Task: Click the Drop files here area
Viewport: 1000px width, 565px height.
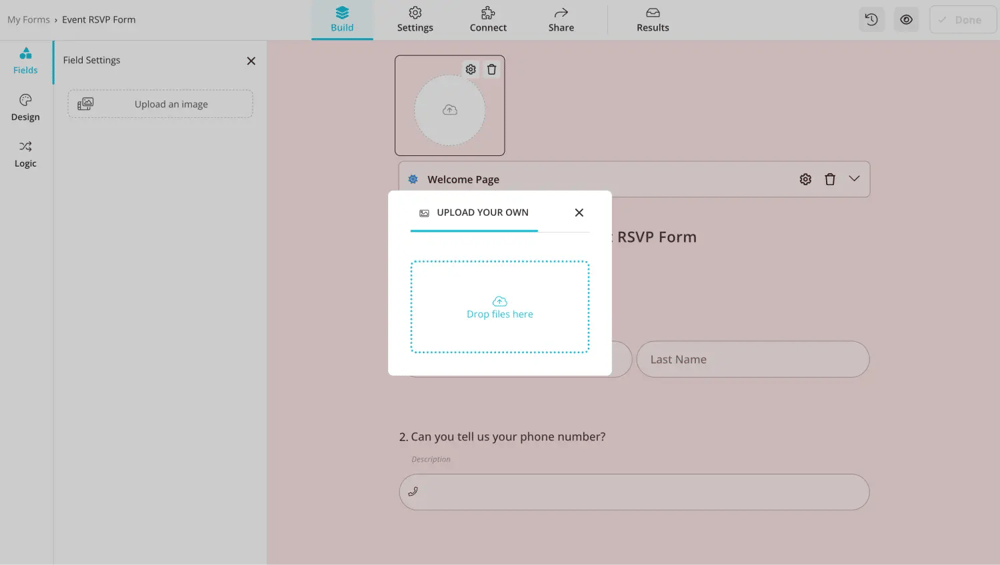Action: [500, 307]
